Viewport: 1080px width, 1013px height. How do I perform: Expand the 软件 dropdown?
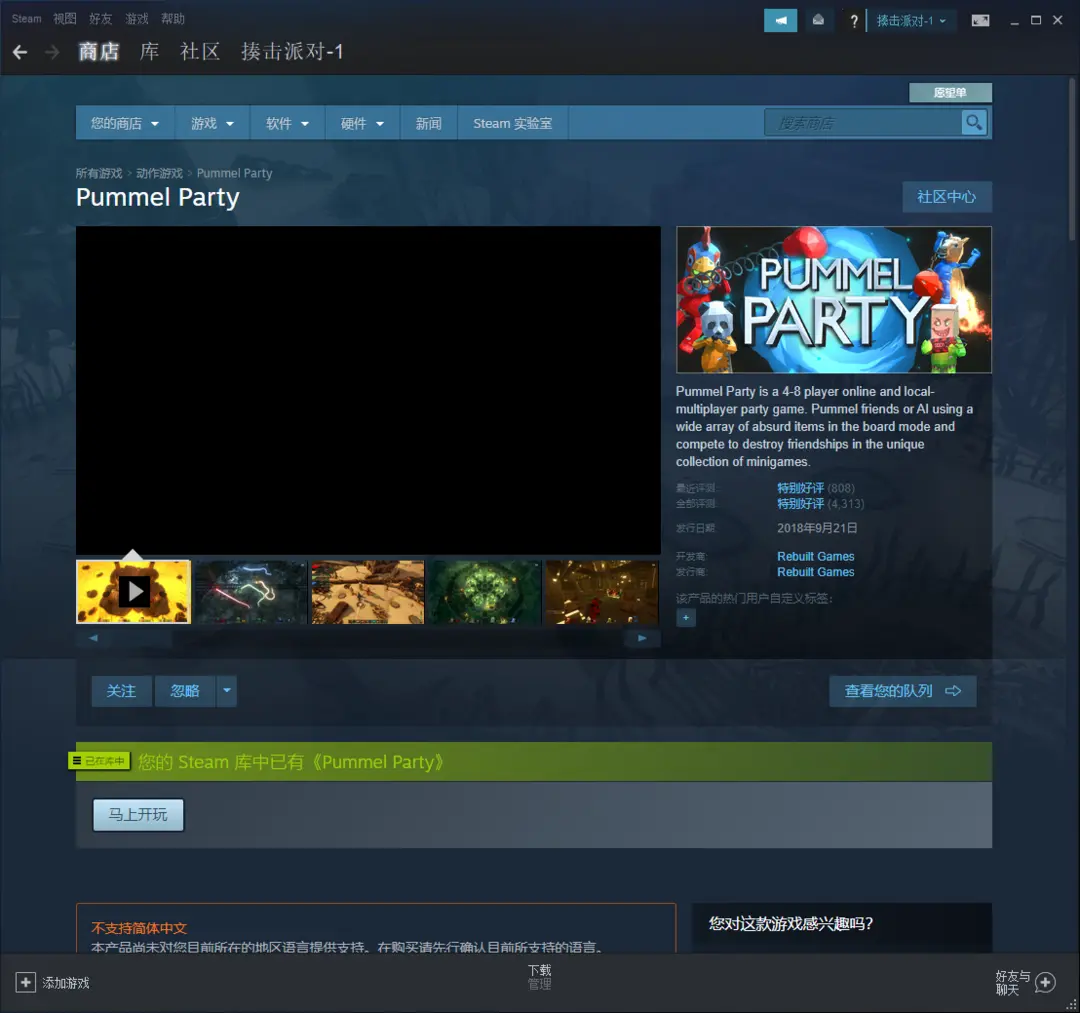click(x=287, y=123)
